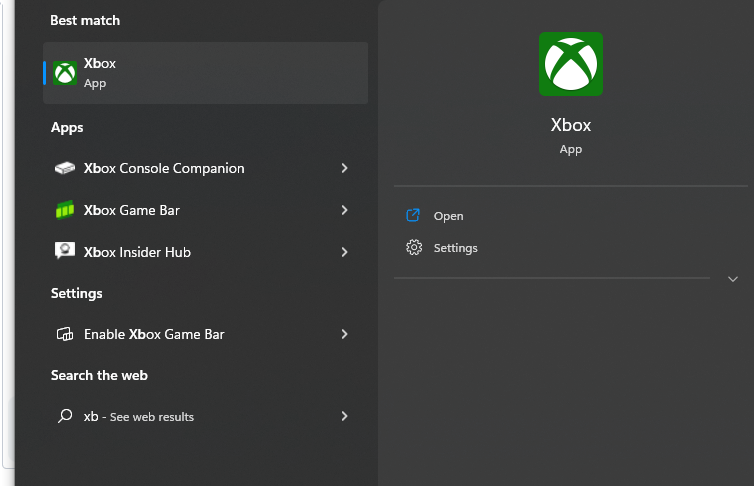Viewport: 754px width, 486px height.
Task: Click the Xbox Console Companion icon
Action: tap(65, 168)
